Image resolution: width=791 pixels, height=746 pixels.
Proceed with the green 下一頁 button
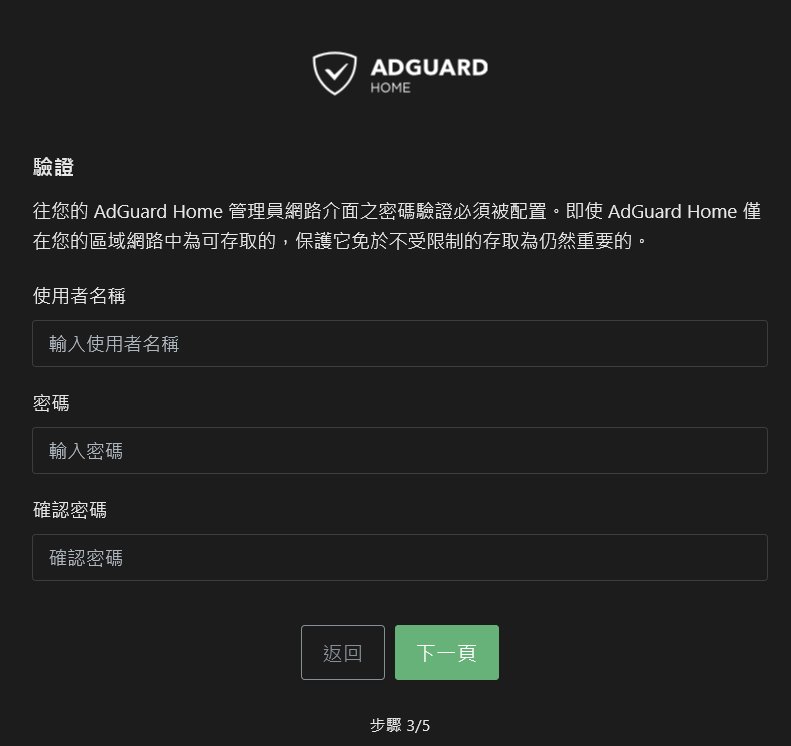coord(447,653)
